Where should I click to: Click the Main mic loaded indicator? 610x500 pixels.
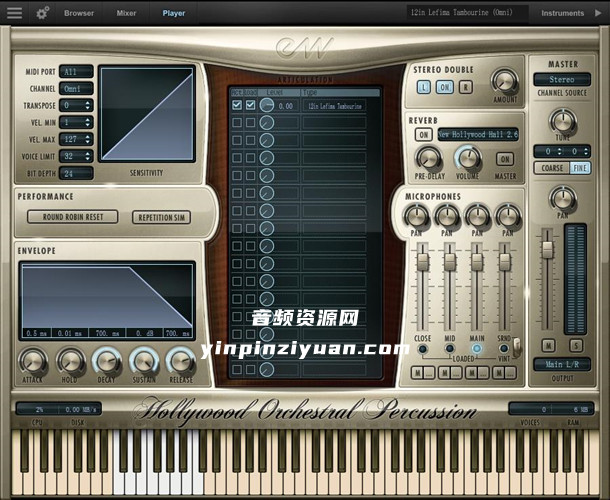[x=477, y=349]
